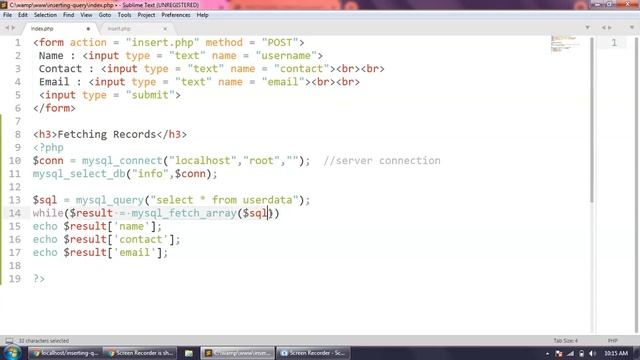Click unsaved-changes dot on index.php tab

click(x=88, y=29)
